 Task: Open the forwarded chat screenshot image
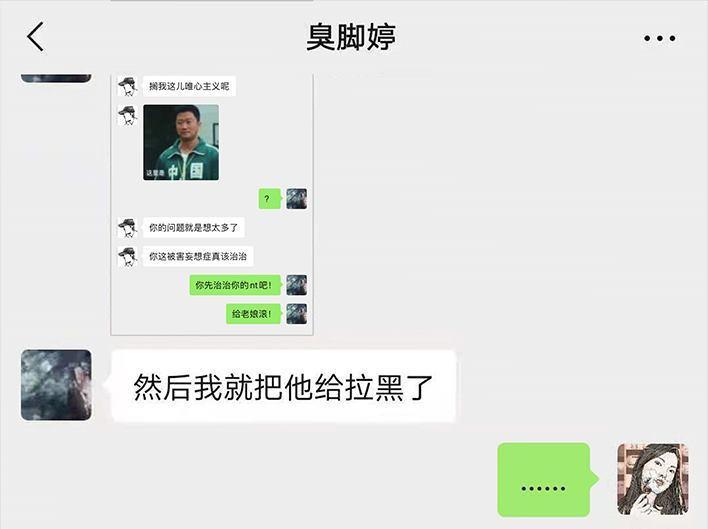coord(212,204)
